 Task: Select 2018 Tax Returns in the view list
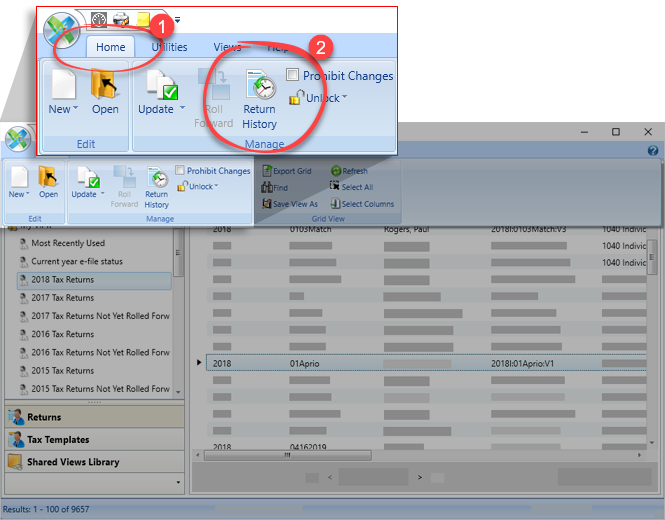62,280
